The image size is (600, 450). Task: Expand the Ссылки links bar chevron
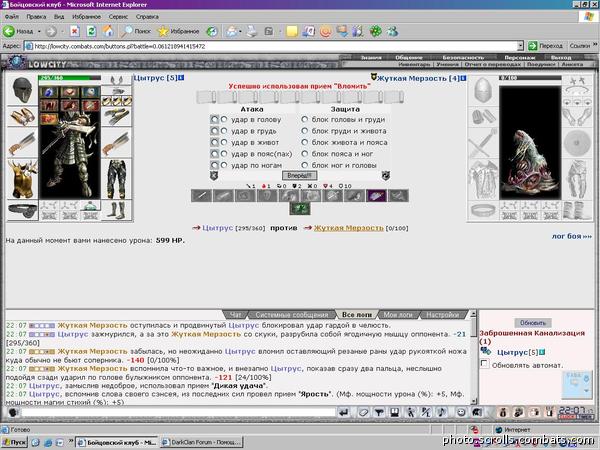click(x=595, y=45)
